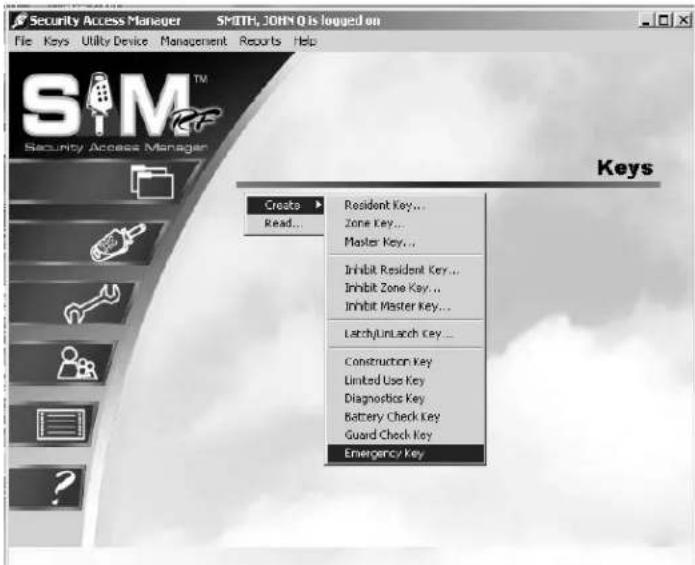Select Diagnostics Key menu entry
695x565 pixels.
click(x=406, y=398)
